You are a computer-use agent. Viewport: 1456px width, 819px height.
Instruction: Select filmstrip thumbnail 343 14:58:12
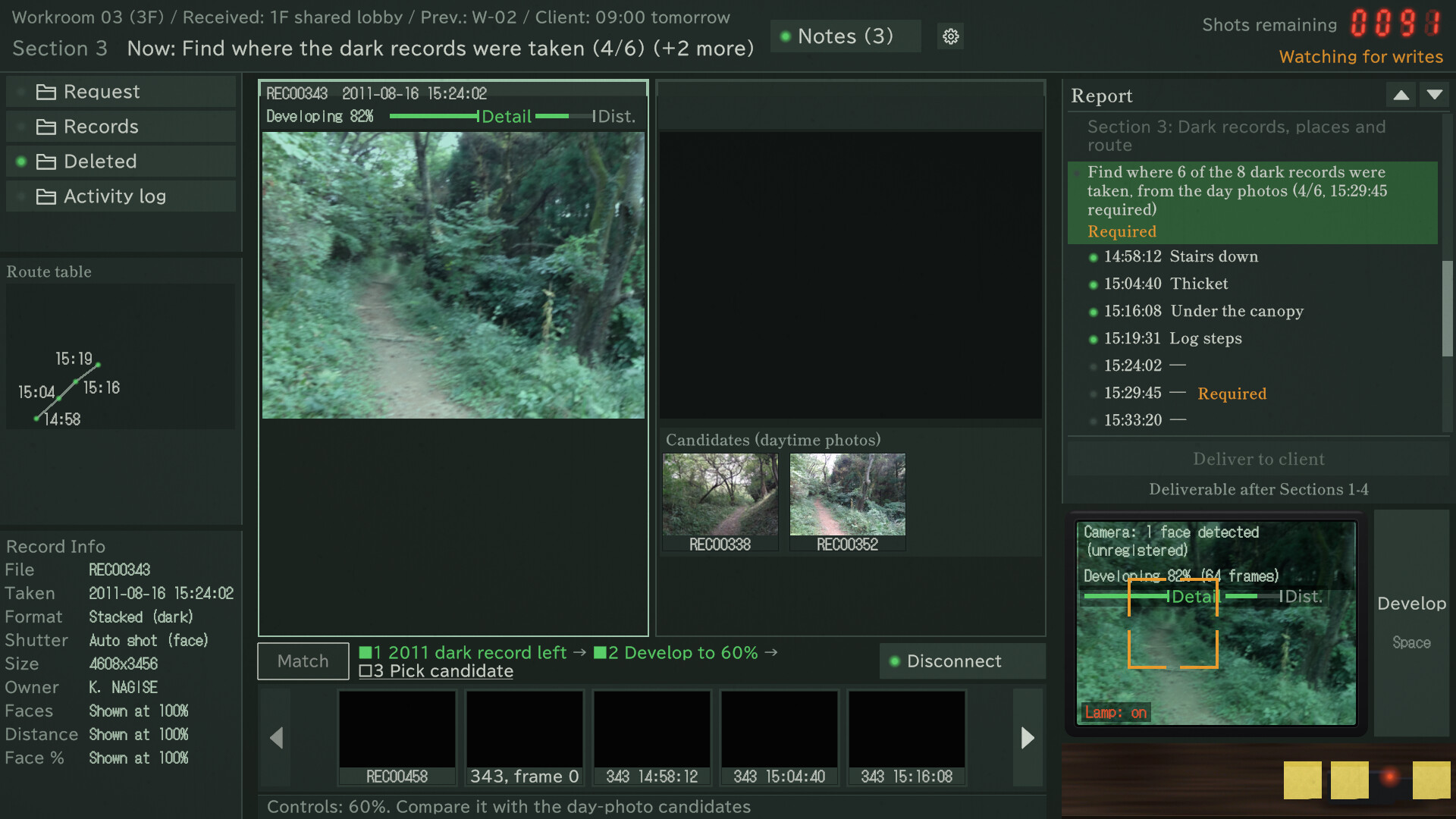(x=652, y=737)
